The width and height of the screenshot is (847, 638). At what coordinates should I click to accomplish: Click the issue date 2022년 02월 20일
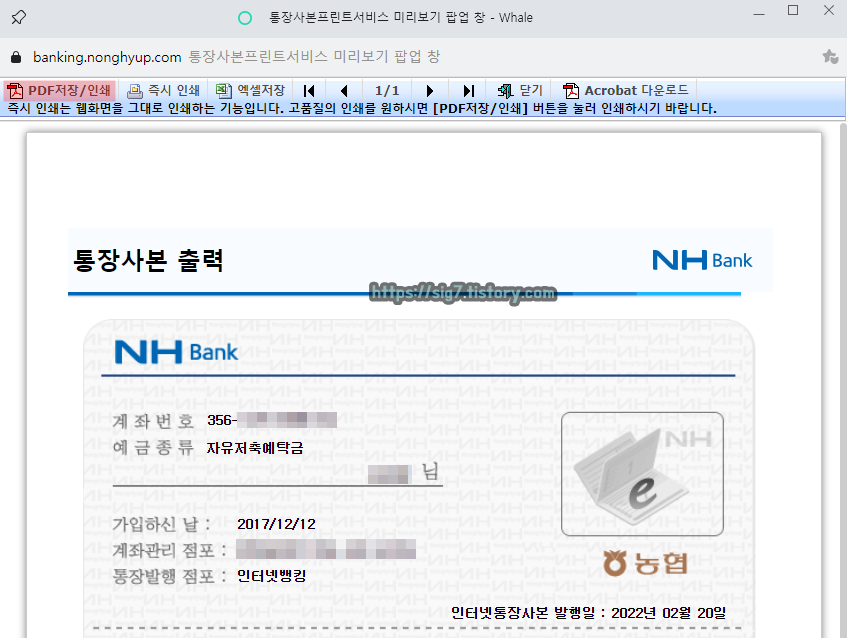coord(668,613)
